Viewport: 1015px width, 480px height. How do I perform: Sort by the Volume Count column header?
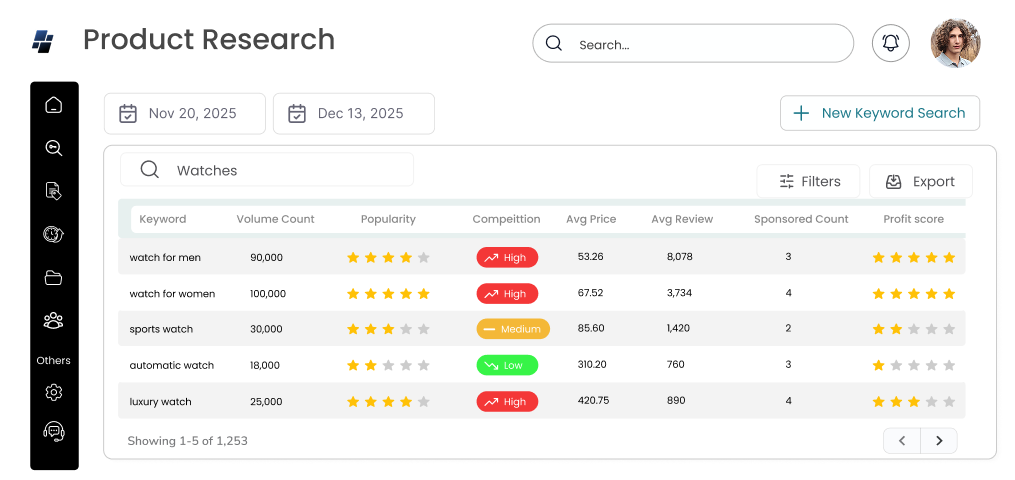pyautogui.click(x=275, y=219)
